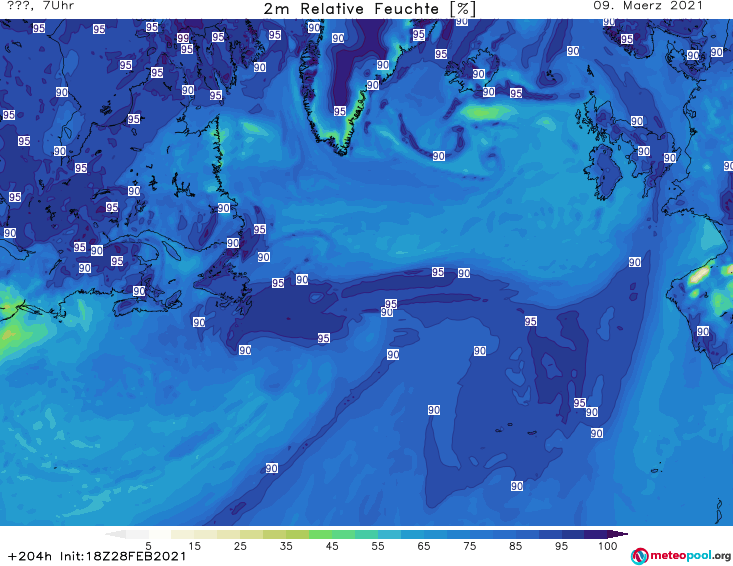
Task: Click legend tick value "15"
Action: click(194, 546)
